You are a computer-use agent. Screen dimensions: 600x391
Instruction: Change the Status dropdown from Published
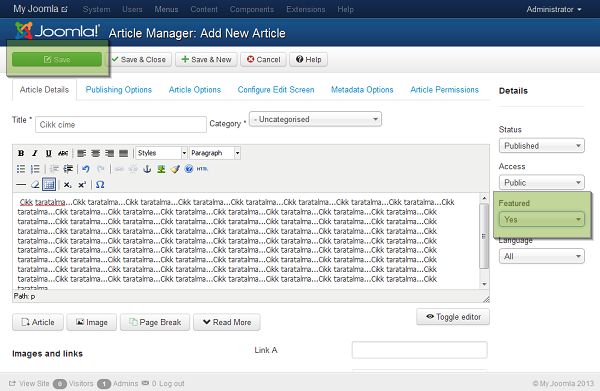click(541, 145)
